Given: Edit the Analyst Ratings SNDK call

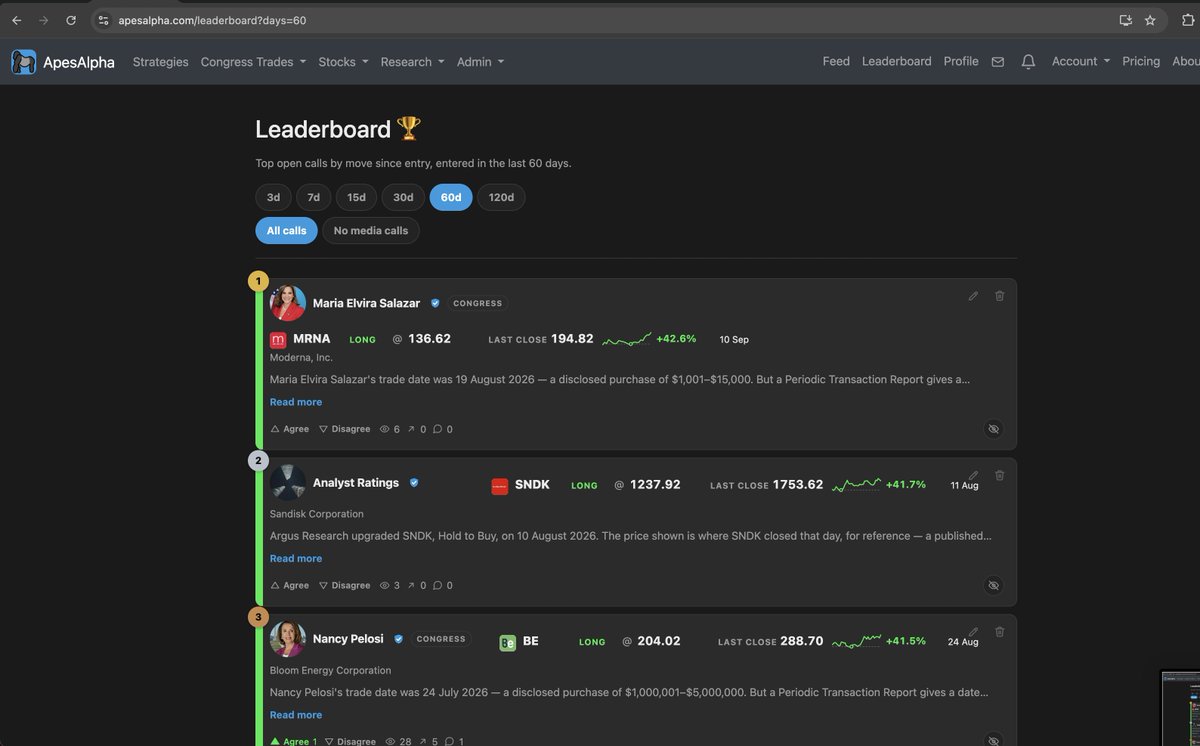Looking at the screenshot, I should (x=973, y=475).
